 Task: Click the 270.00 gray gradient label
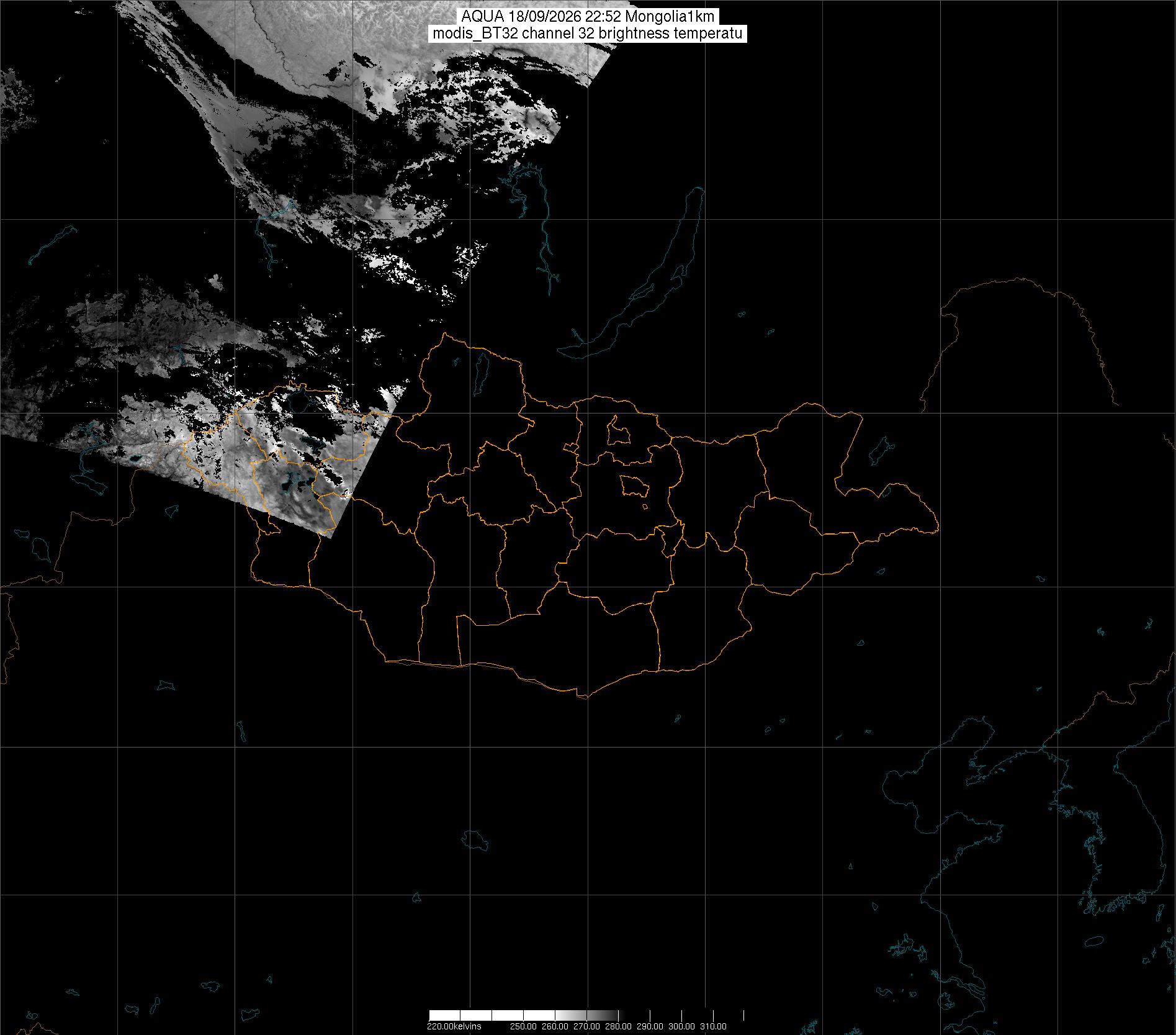tap(587, 1026)
